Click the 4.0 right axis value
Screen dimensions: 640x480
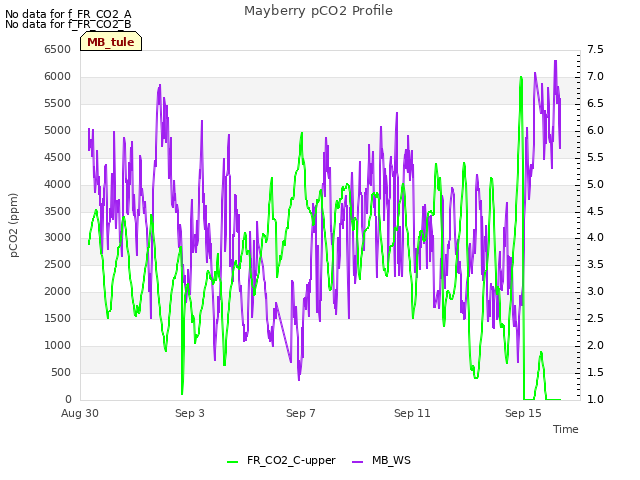coord(595,238)
